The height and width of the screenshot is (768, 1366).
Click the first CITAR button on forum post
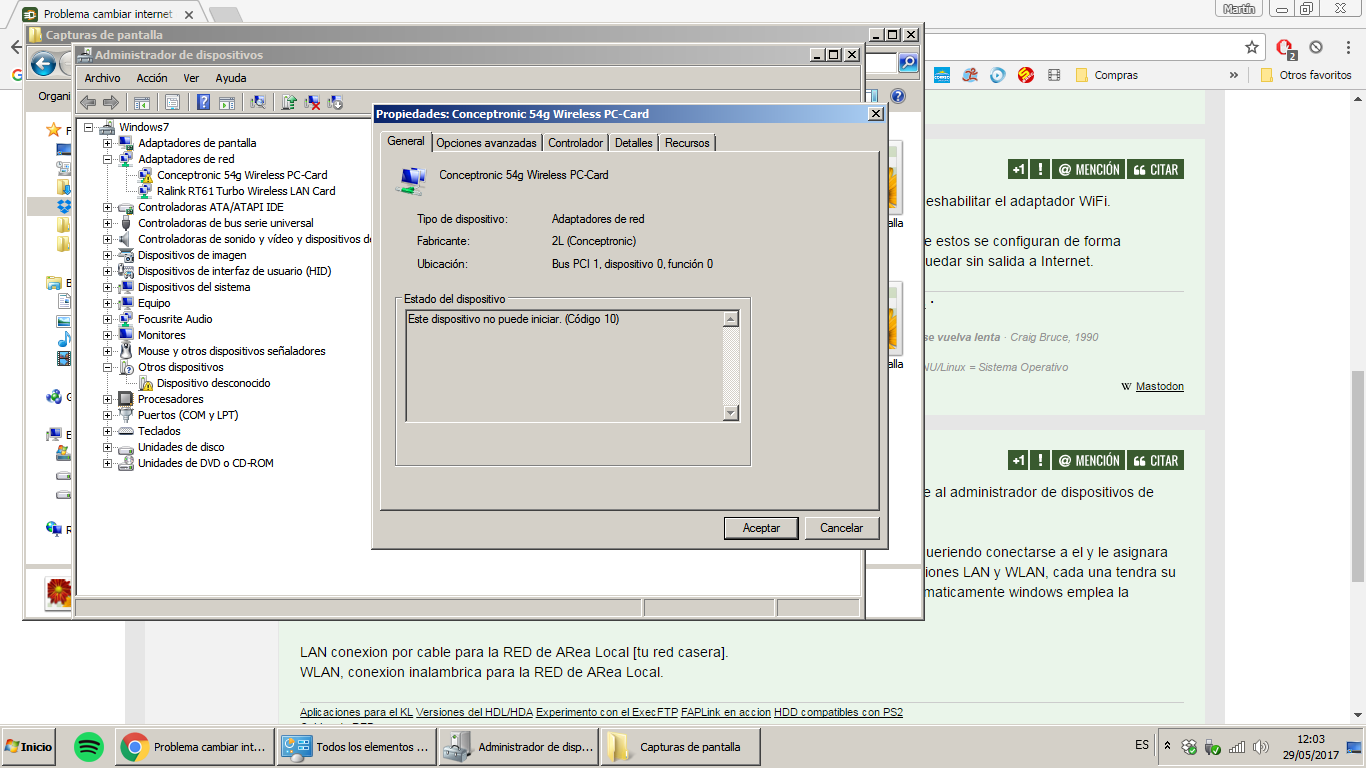click(x=1155, y=170)
